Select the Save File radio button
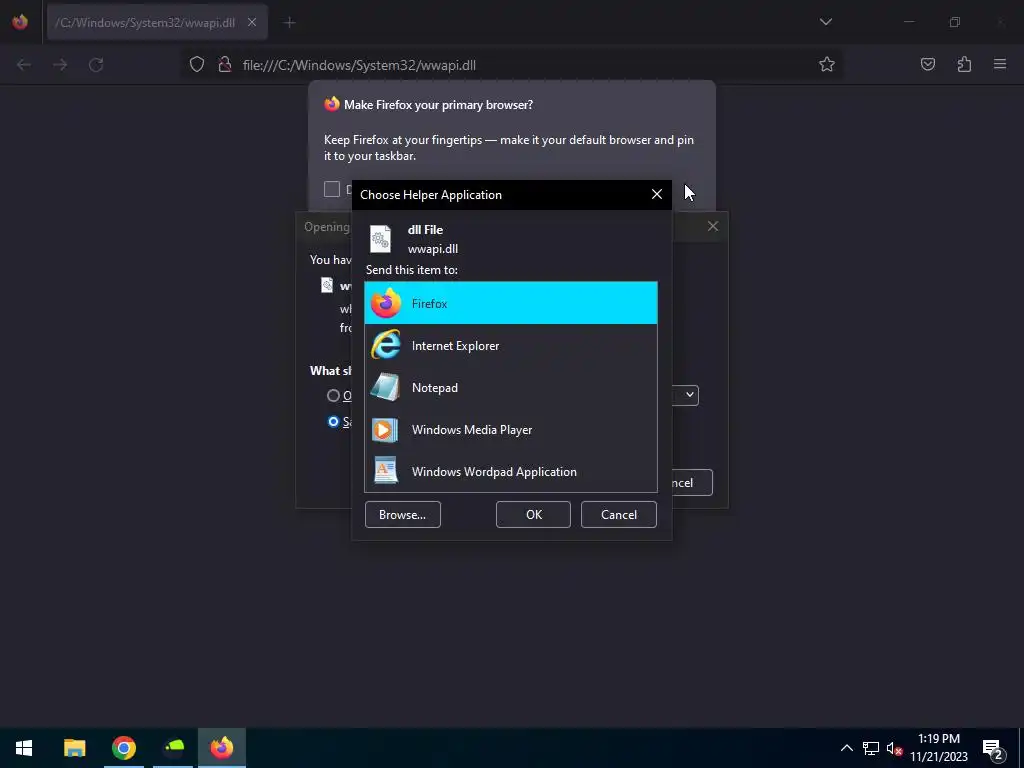 coord(333,422)
